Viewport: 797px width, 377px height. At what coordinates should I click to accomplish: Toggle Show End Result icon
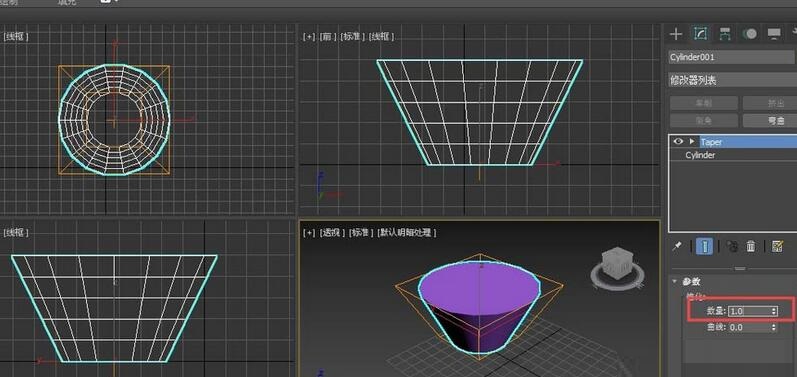pyautogui.click(x=704, y=246)
